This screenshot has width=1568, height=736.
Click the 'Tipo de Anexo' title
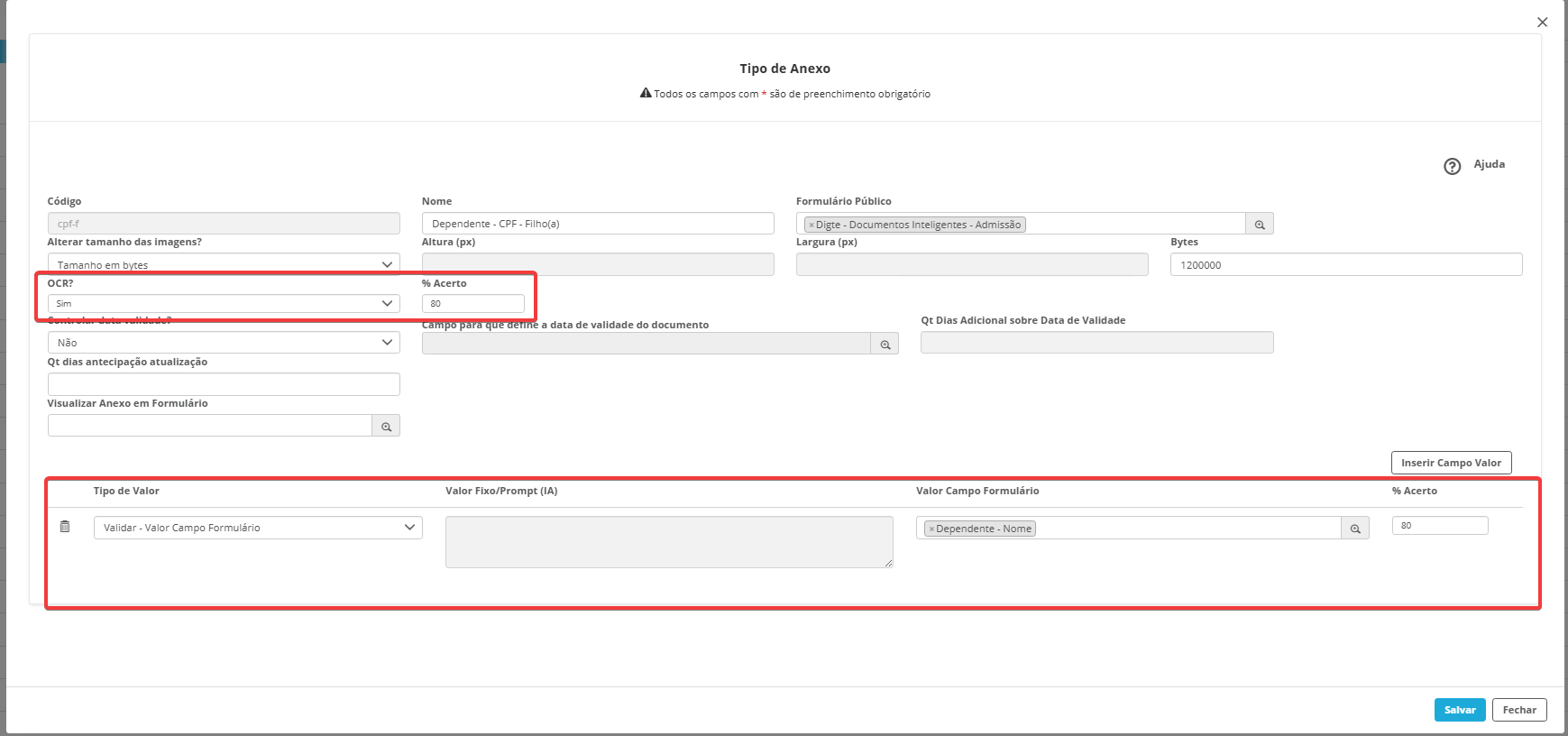click(784, 69)
